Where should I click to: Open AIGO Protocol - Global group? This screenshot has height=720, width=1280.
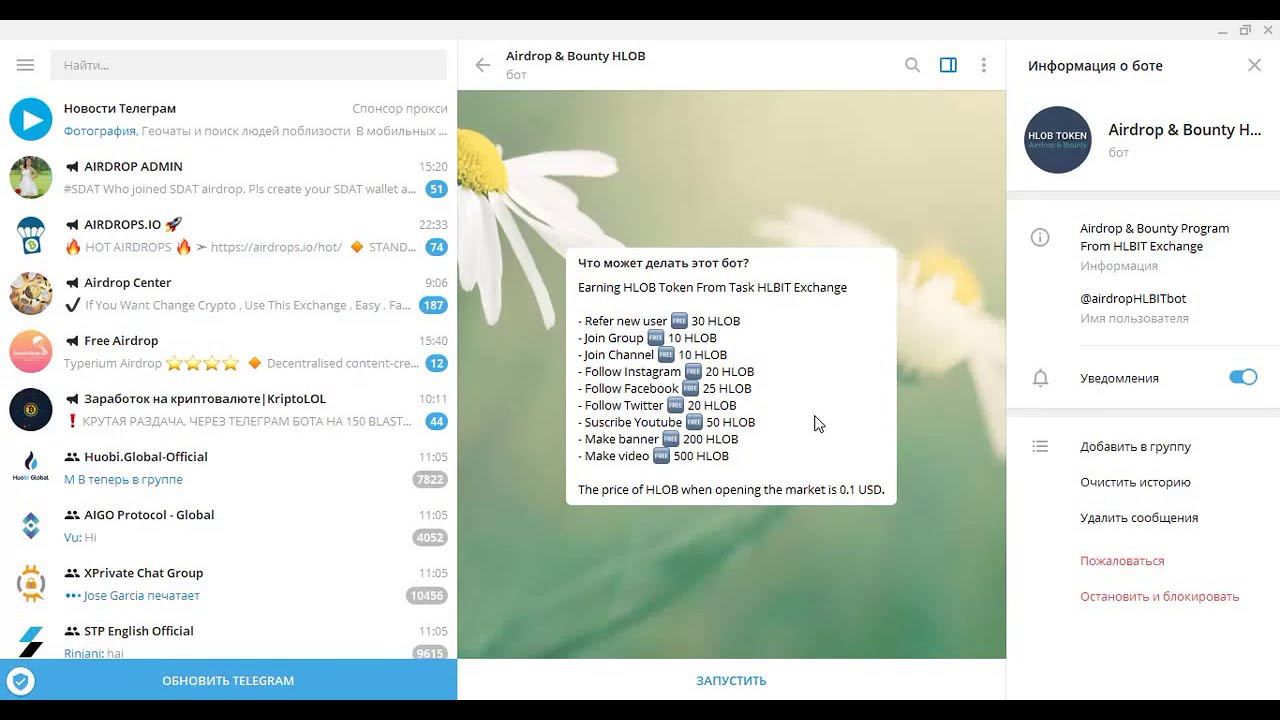point(228,525)
